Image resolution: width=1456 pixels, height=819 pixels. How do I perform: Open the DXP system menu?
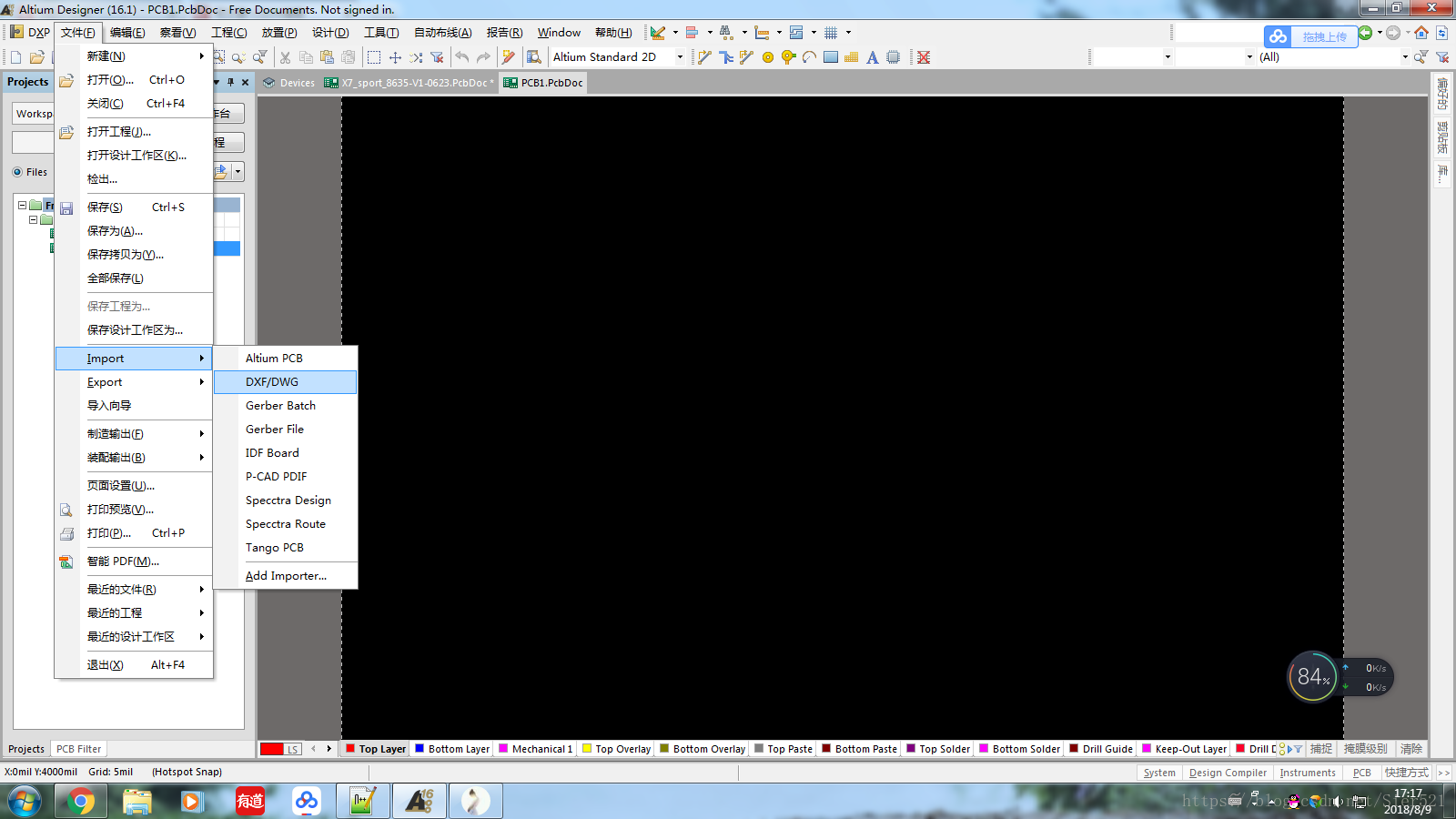coord(30,33)
